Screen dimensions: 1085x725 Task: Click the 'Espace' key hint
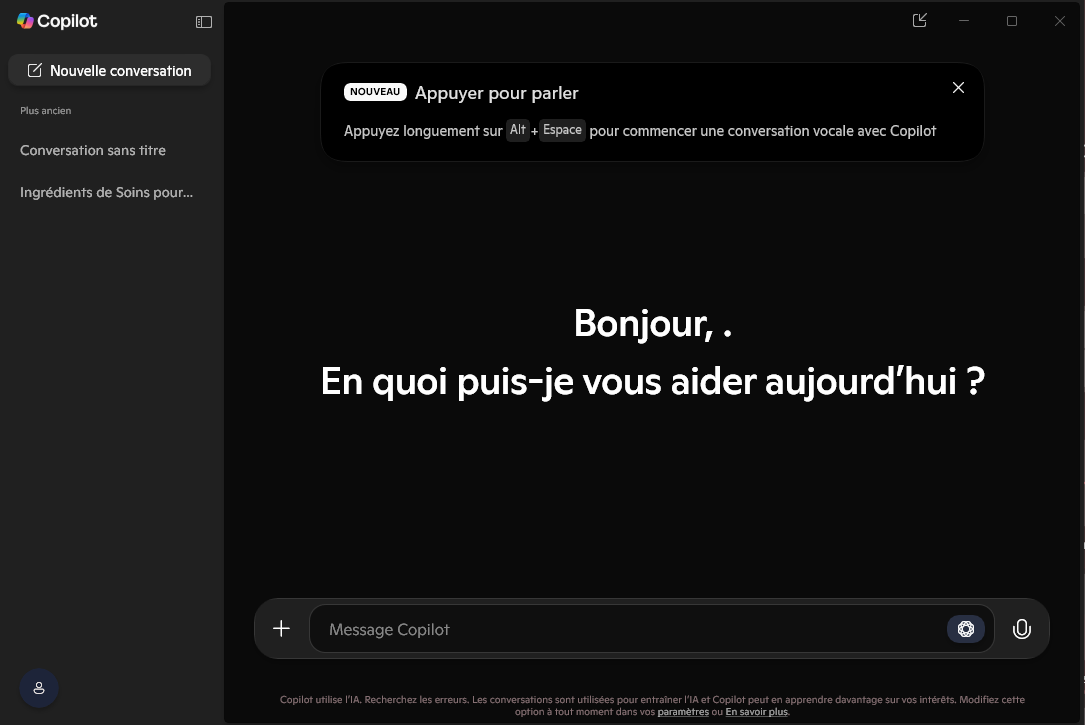coord(562,130)
